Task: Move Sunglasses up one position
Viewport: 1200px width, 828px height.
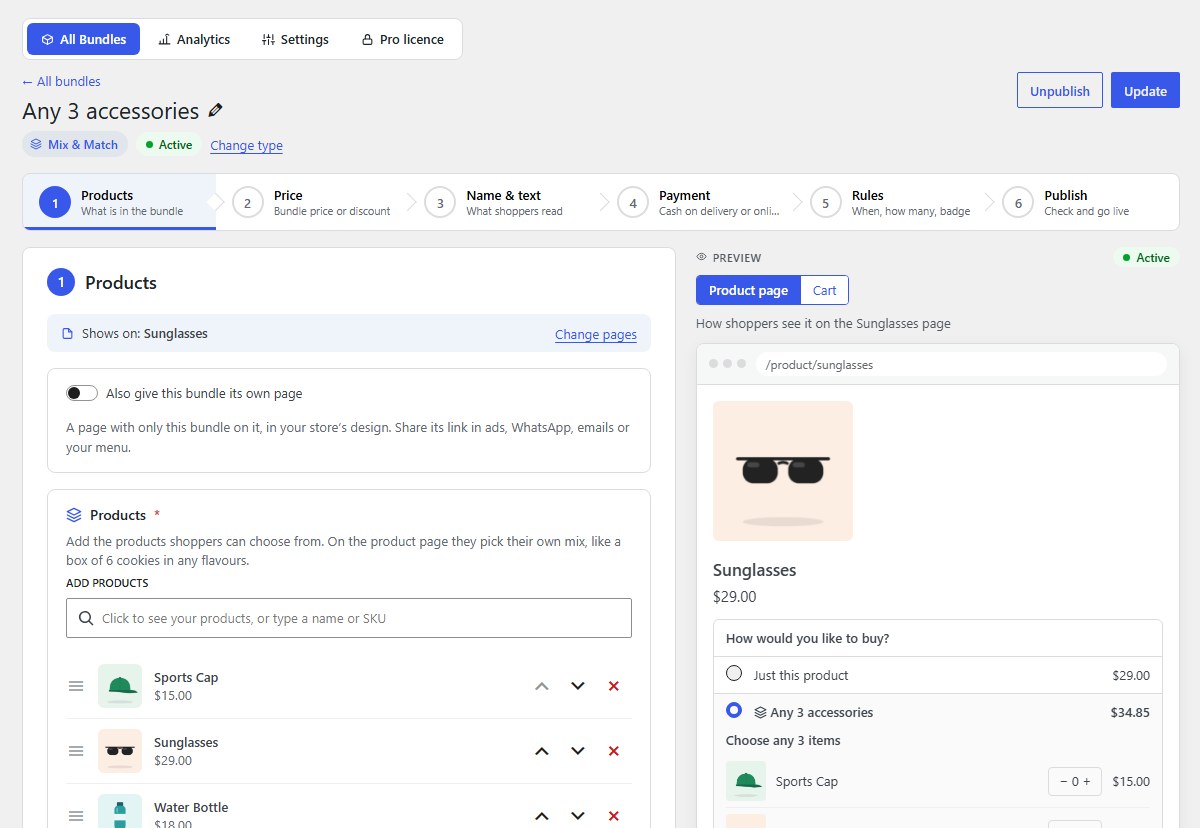Action: (x=542, y=751)
